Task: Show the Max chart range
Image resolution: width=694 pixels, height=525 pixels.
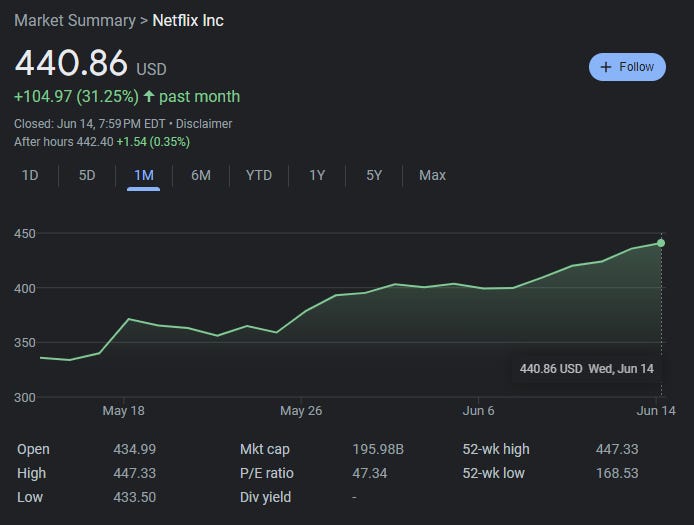Action: point(432,175)
